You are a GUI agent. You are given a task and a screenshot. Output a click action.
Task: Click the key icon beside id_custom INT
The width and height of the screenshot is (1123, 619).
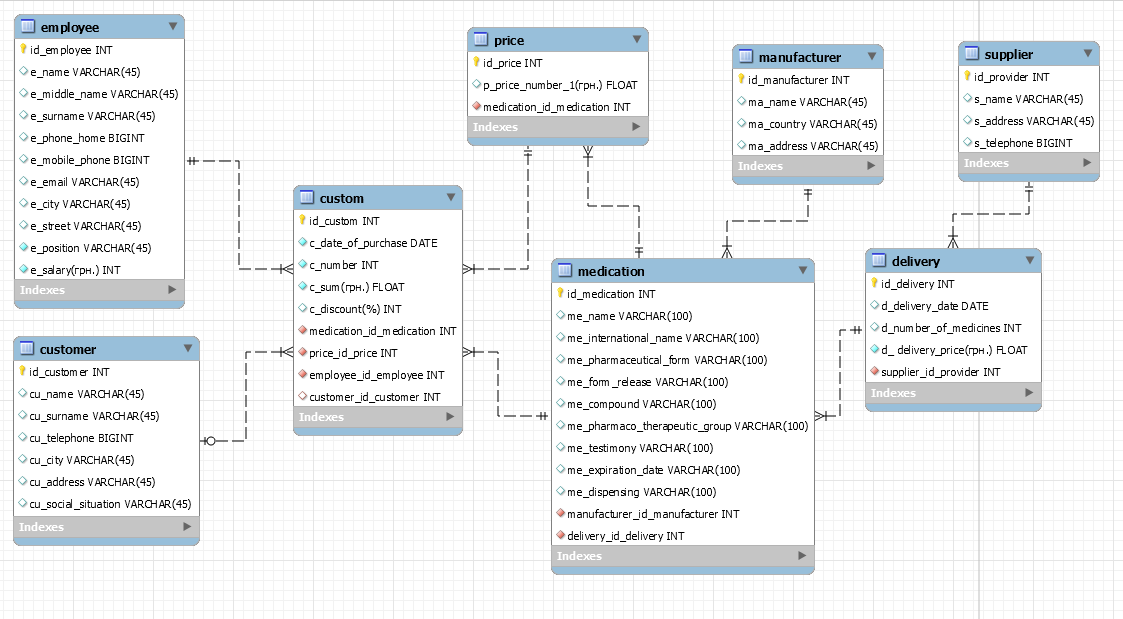(x=303, y=220)
